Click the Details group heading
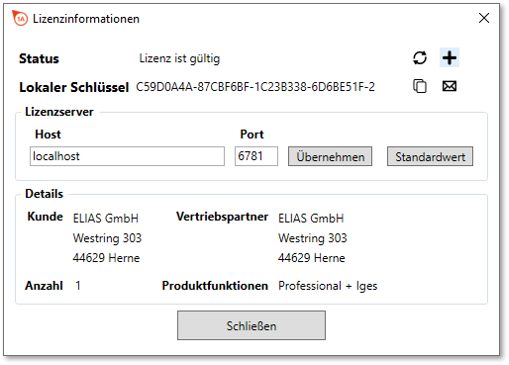Screen dimensions: 509x365 pos(44,194)
